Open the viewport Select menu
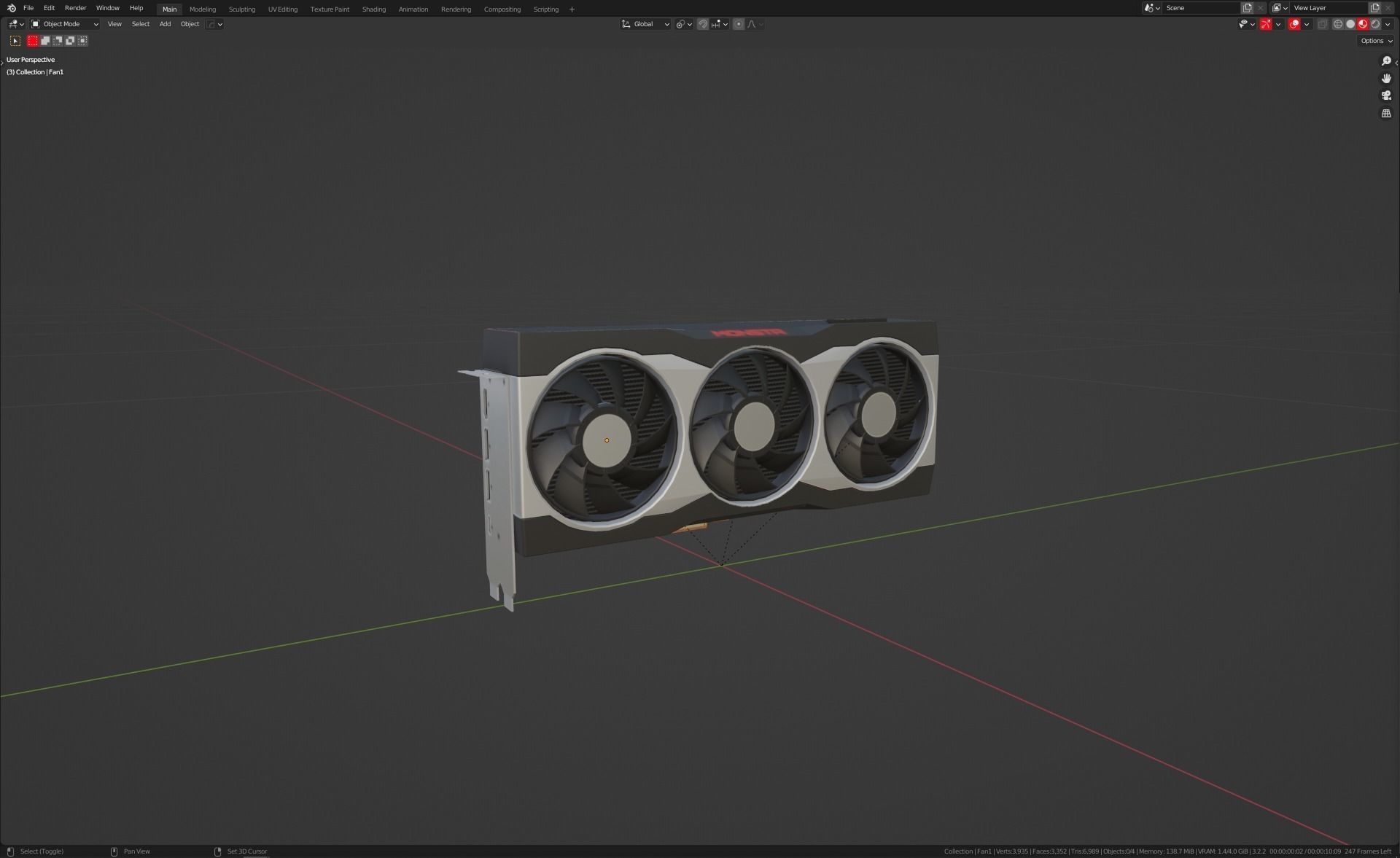The image size is (1400, 858). (141, 24)
